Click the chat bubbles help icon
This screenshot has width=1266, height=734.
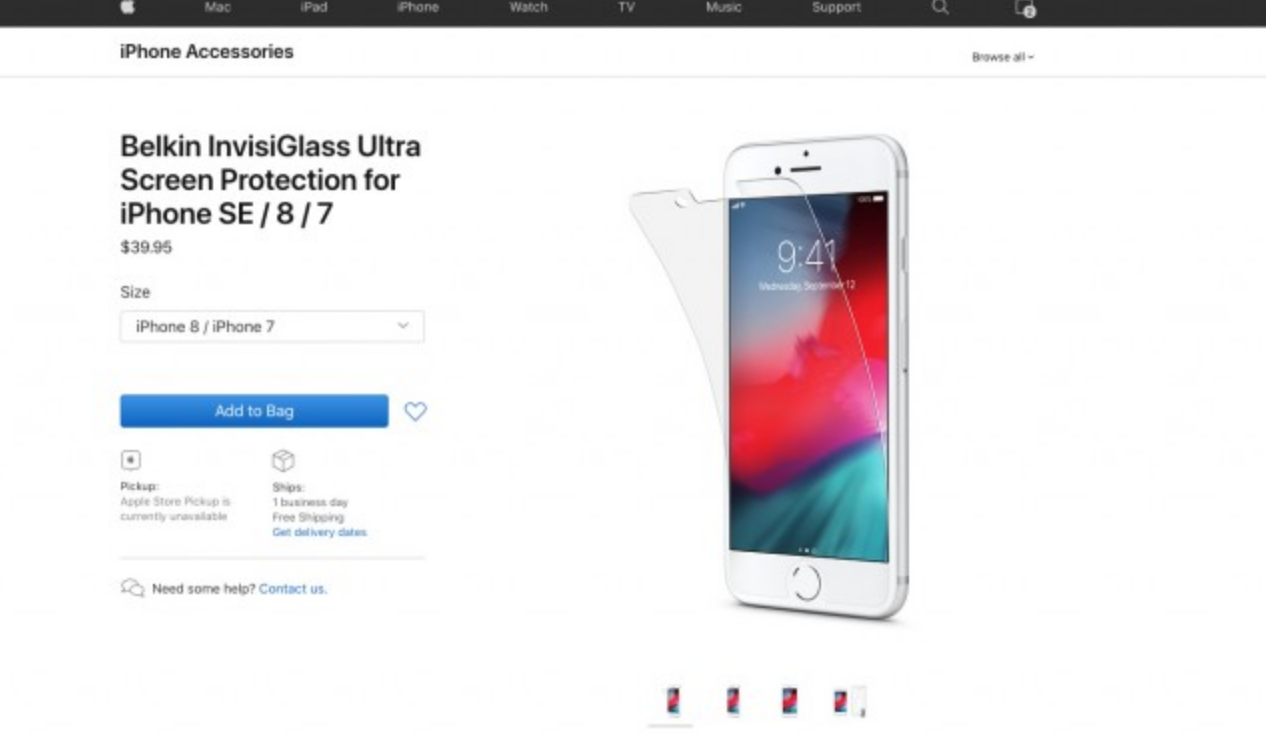click(132, 588)
